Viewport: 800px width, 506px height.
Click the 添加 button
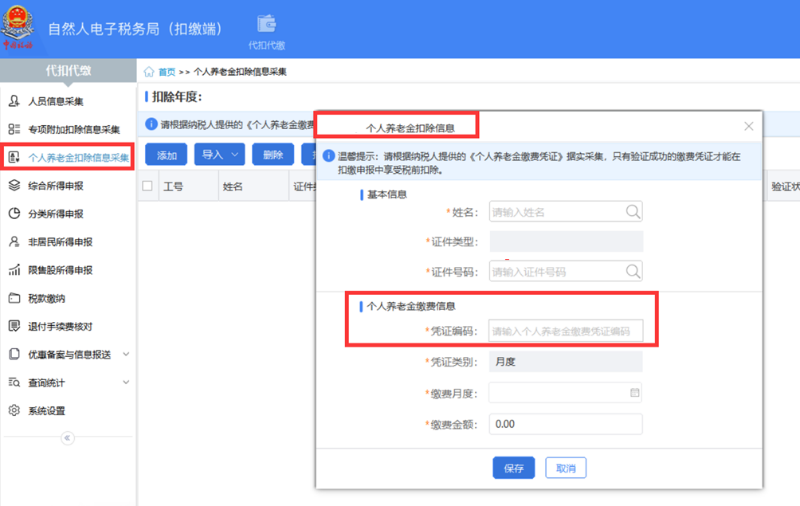click(167, 155)
